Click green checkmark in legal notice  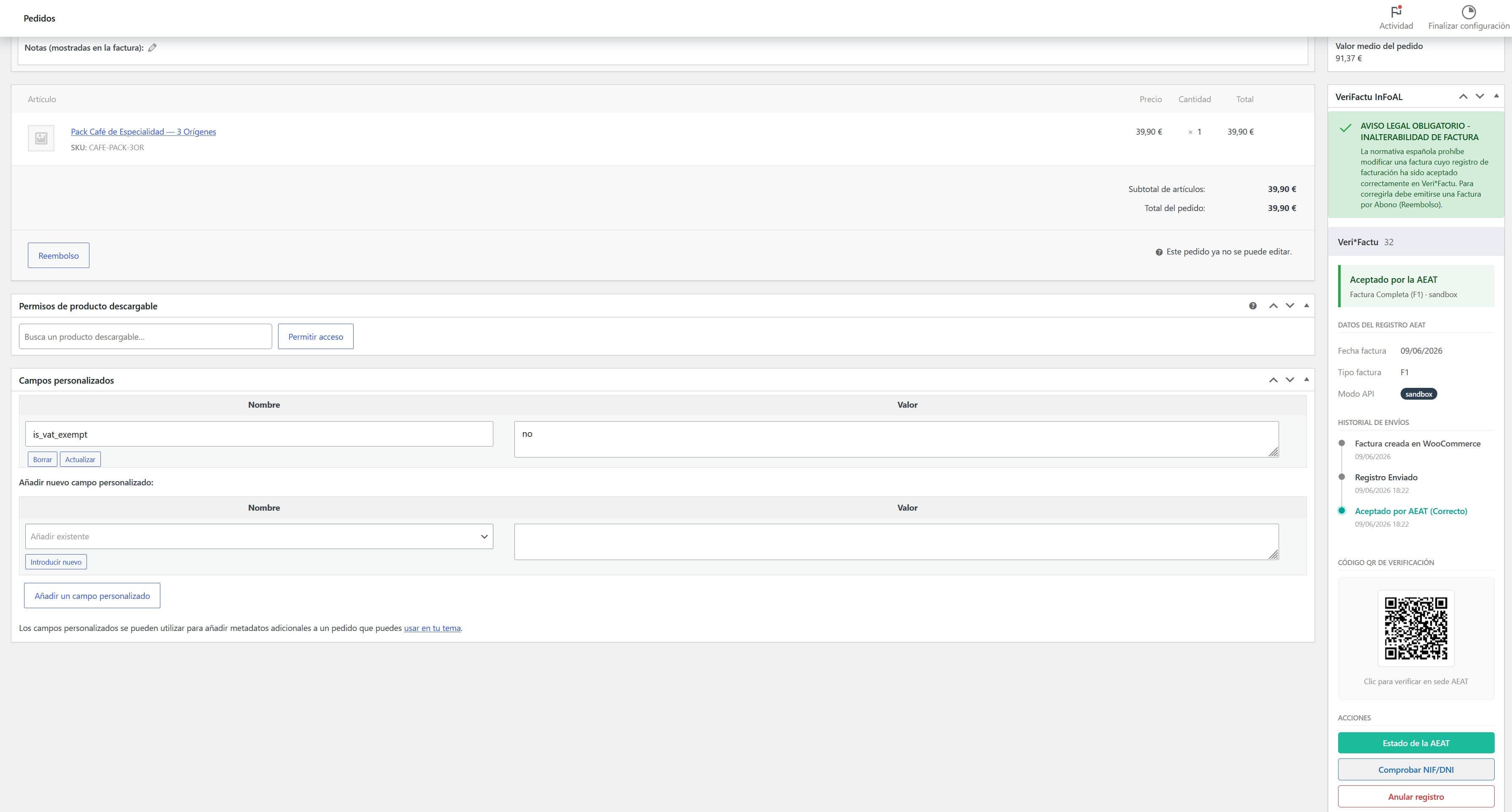[x=1345, y=128]
